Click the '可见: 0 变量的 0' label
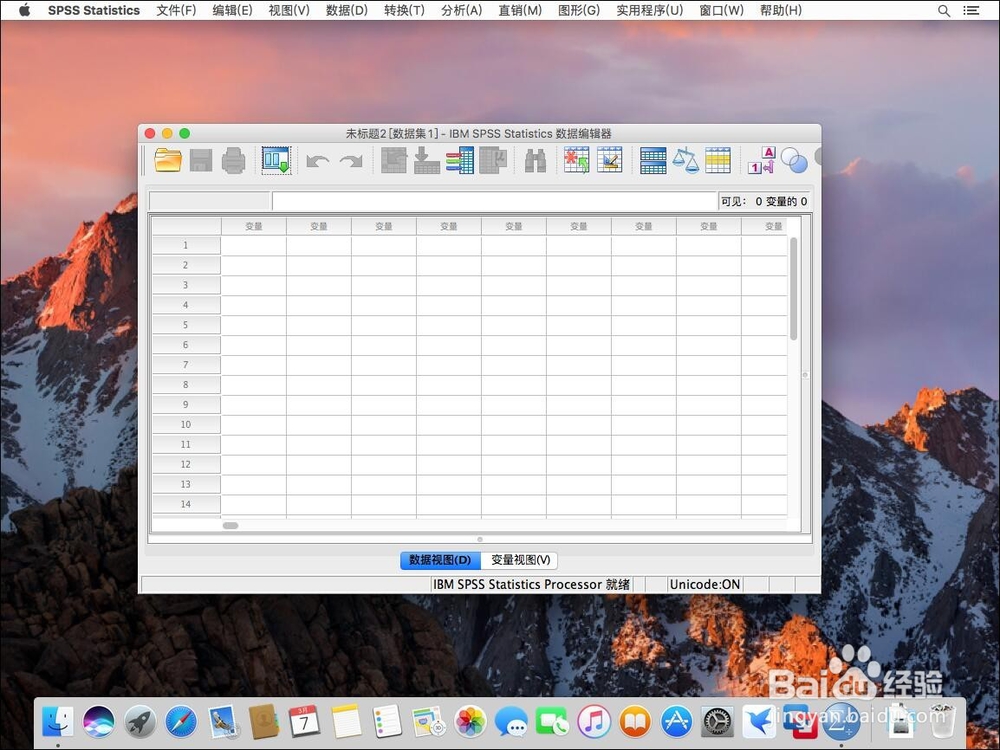The height and width of the screenshot is (750, 1000). pyautogui.click(x=764, y=202)
